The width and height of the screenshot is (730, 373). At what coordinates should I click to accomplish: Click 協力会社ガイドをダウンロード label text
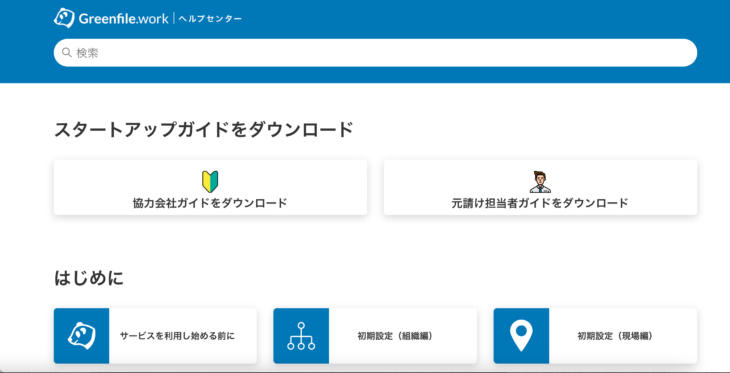tap(210, 203)
